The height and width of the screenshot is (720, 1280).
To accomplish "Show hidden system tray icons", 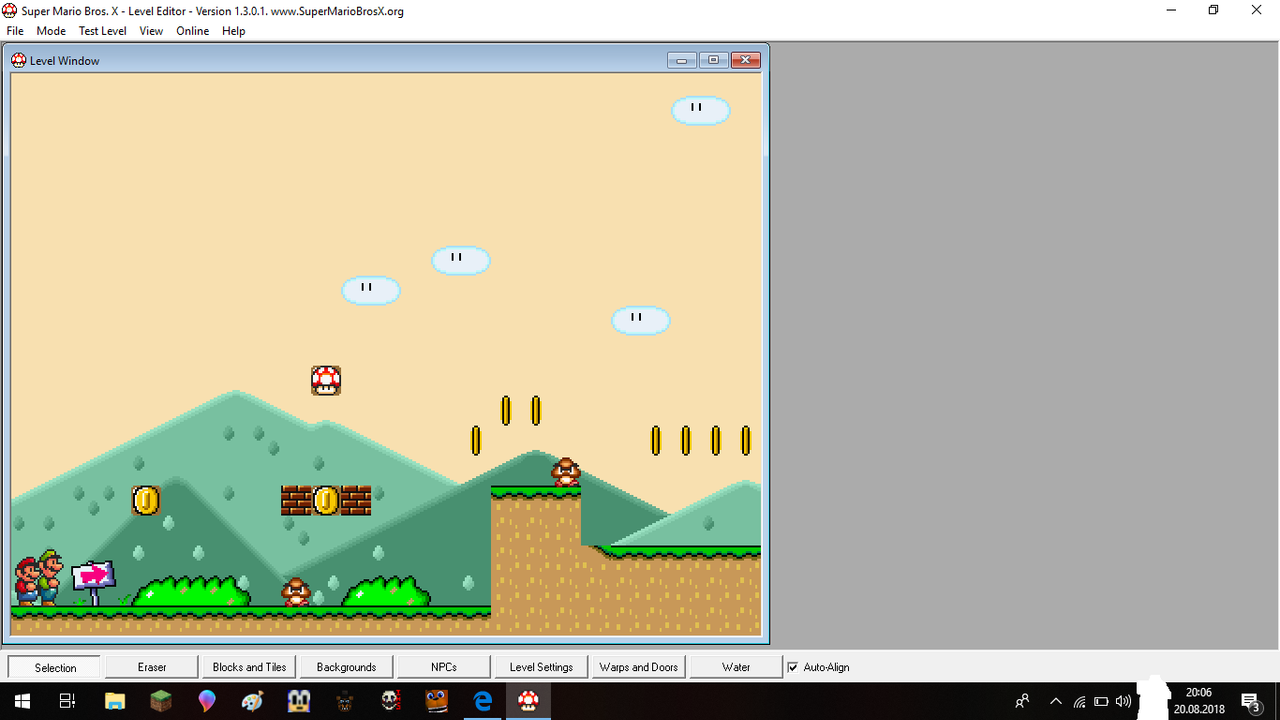I will tap(1056, 701).
